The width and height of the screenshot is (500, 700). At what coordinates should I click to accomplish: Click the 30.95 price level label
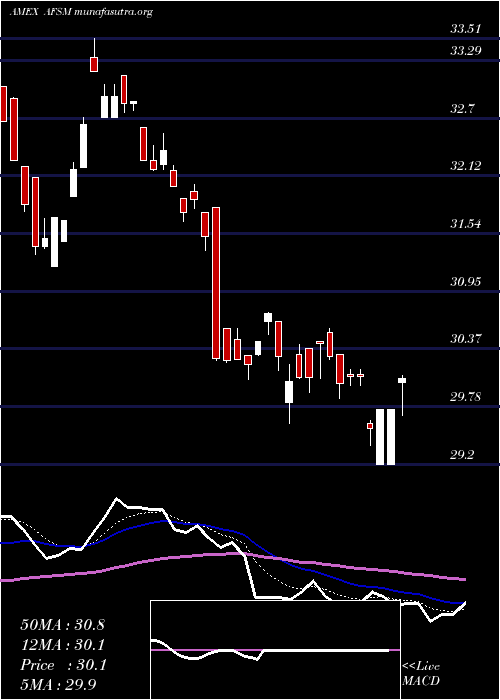[465, 282]
